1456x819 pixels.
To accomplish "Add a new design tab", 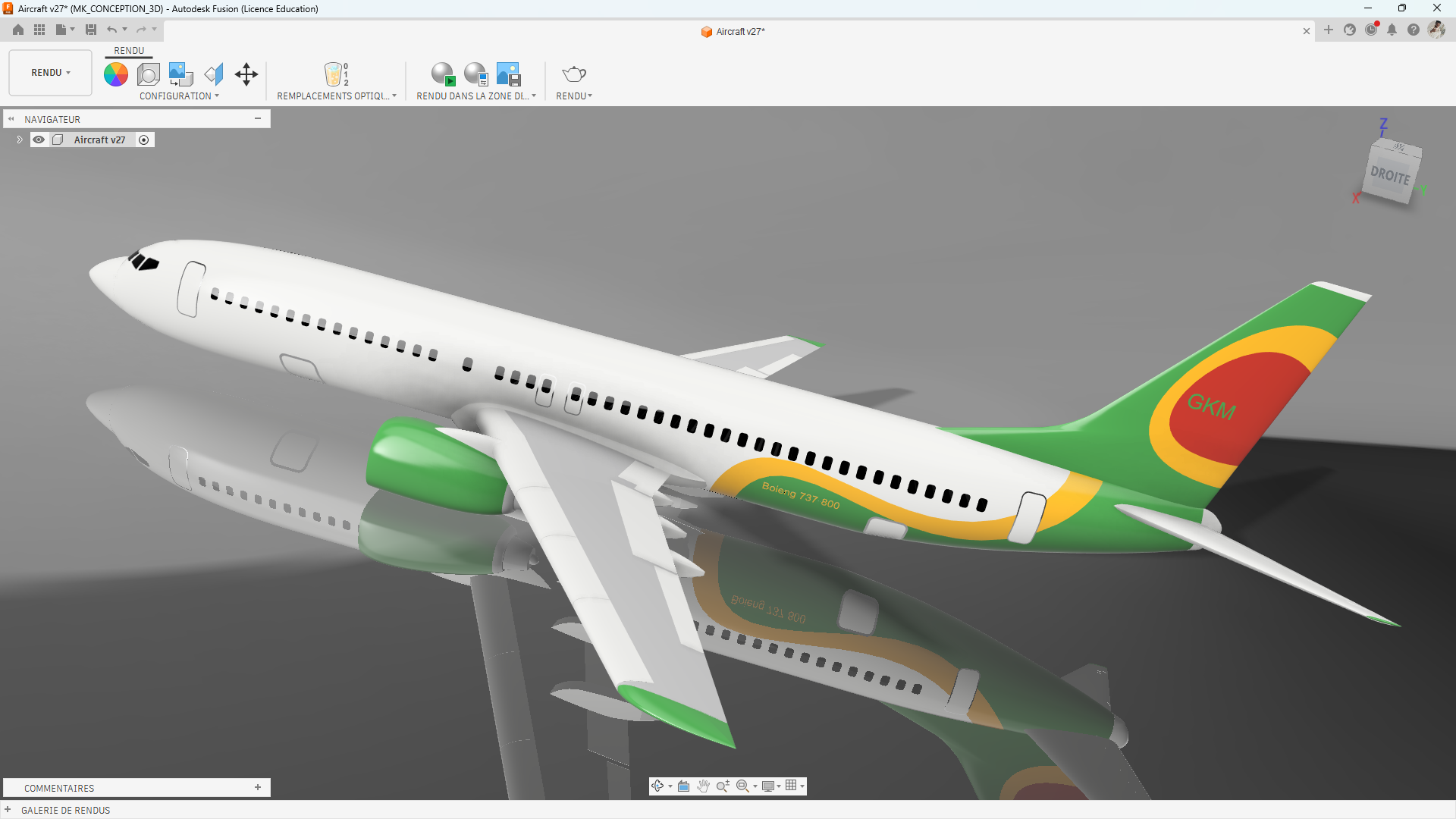I will (1329, 30).
